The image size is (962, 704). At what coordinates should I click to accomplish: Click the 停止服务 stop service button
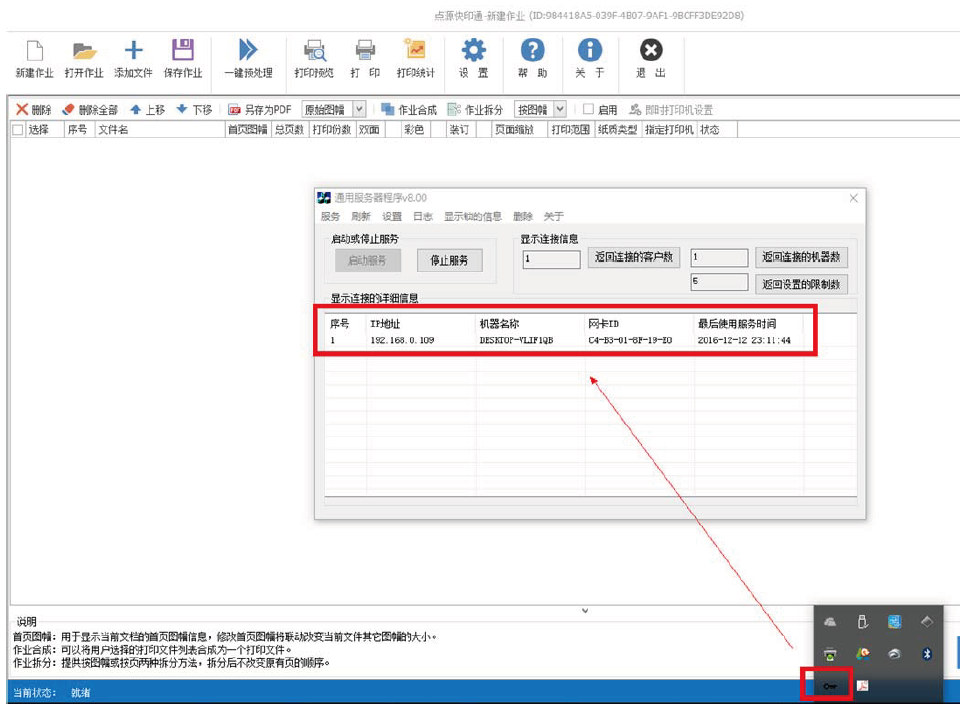(449, 261)
